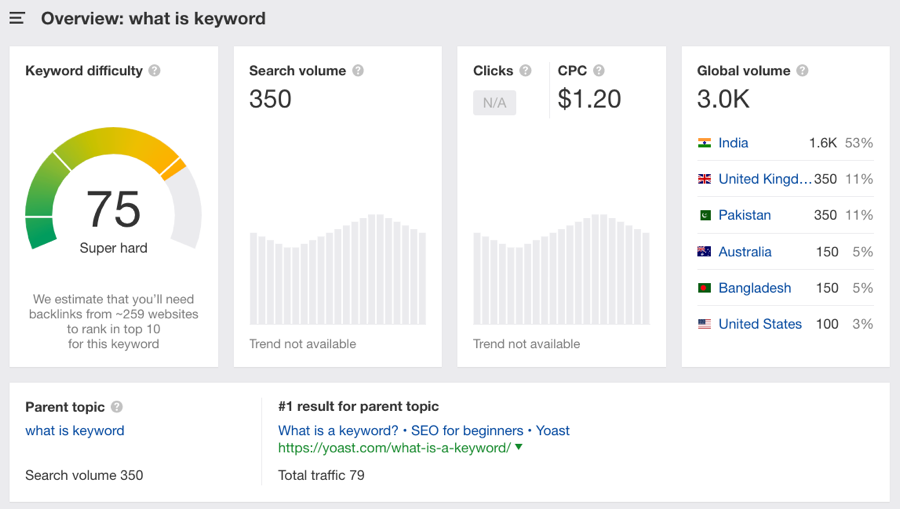Click the N/A clicks badge
The height and width of the screenshot is (509, 900).
pos(494,103)
